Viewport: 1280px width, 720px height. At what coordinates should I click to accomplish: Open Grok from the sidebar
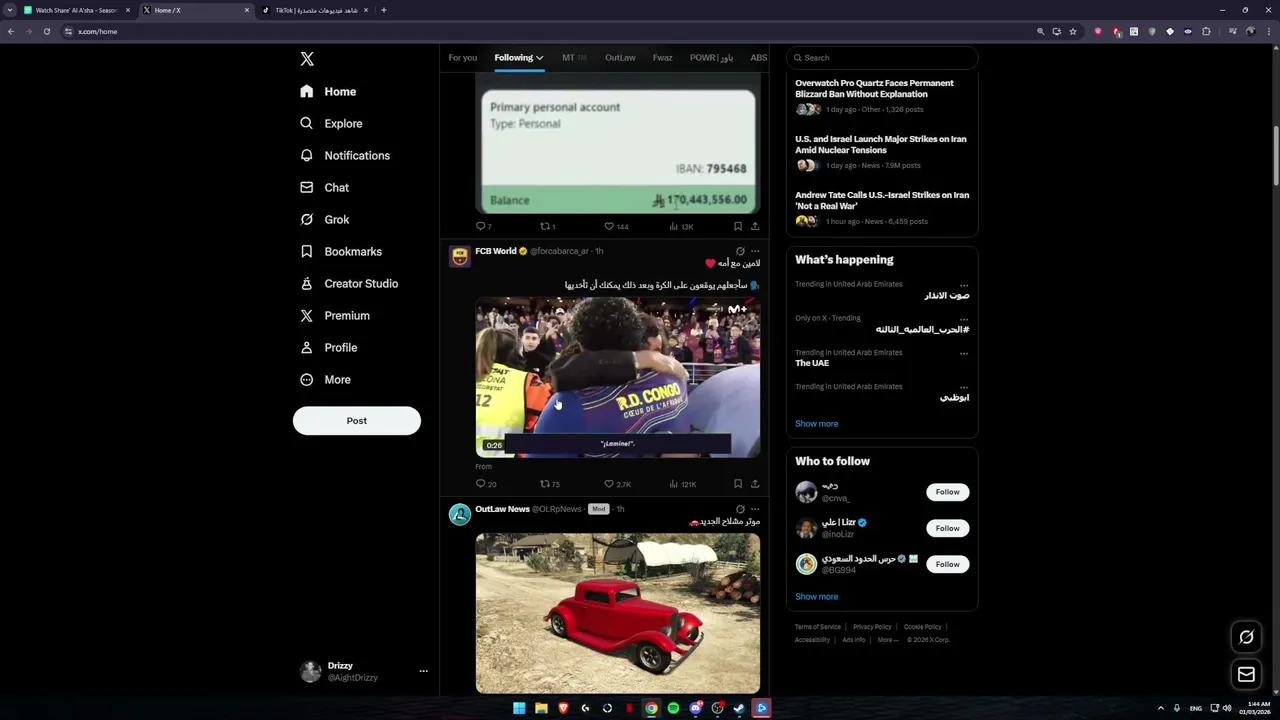pyautogui.click(x=324, y=220)
